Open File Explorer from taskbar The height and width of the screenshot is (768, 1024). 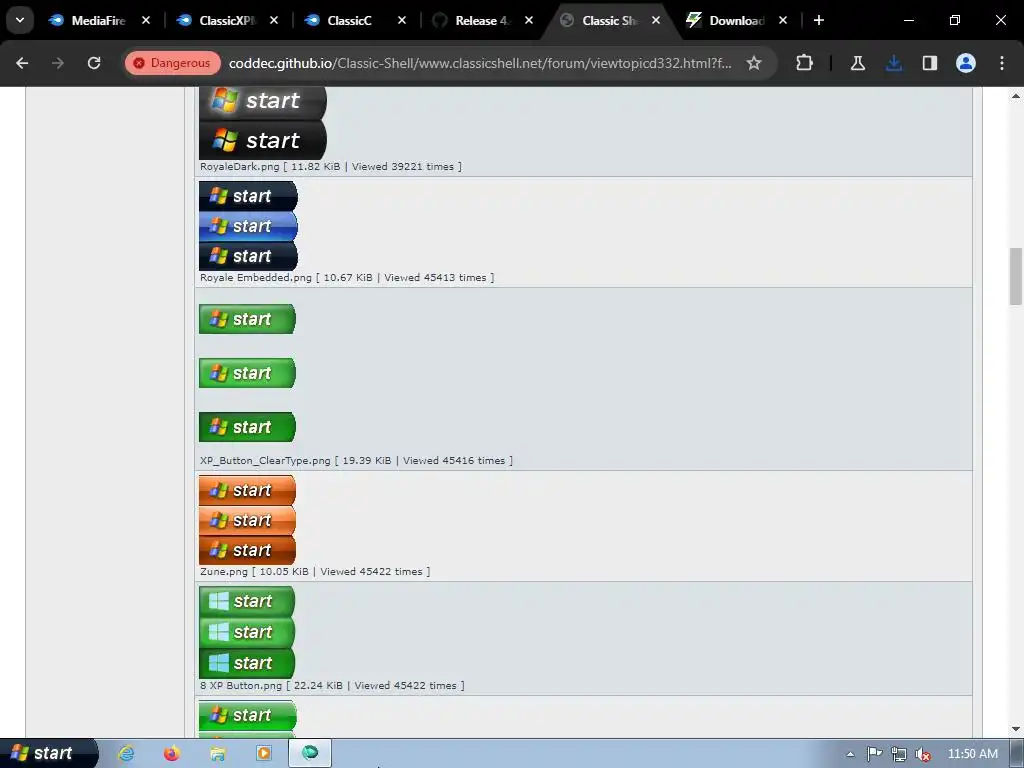(217, 754)
